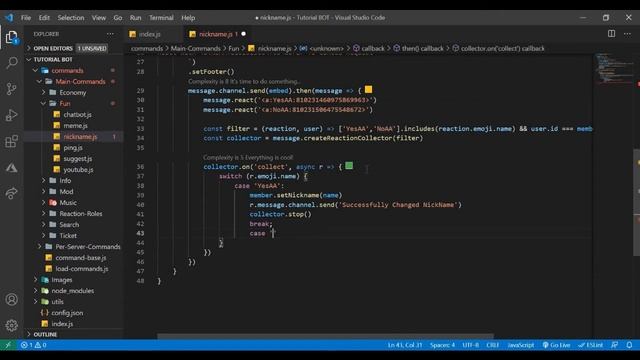
Task: Click the yellow complexity indicator on line 29
Action: click(x=368, y=89)
